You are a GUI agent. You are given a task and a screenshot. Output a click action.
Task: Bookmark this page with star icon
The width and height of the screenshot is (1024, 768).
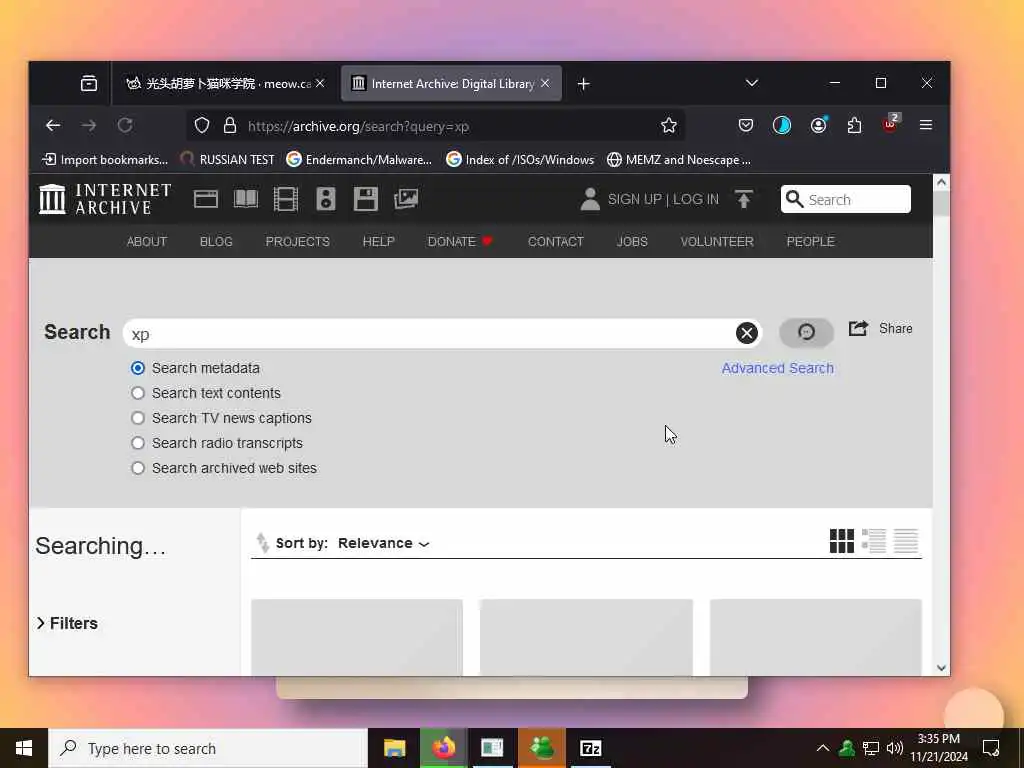point(669,125)
